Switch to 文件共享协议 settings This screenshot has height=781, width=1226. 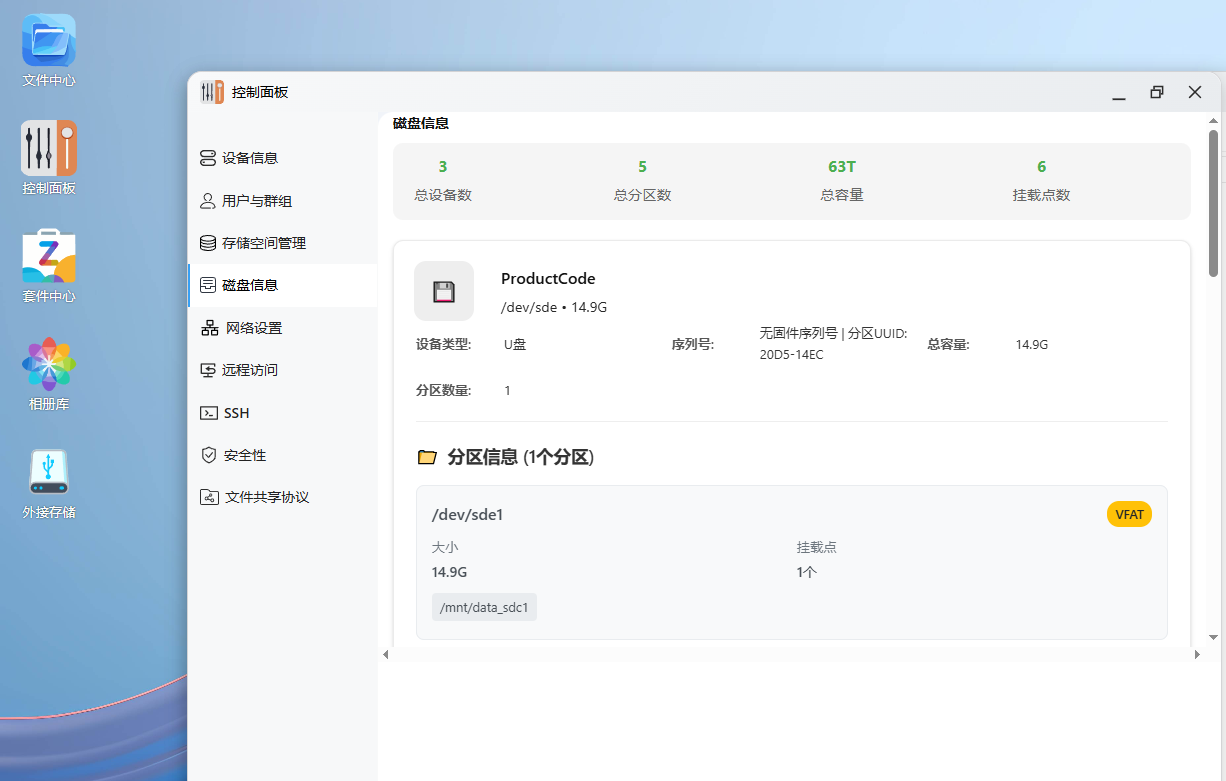[266, 497]
